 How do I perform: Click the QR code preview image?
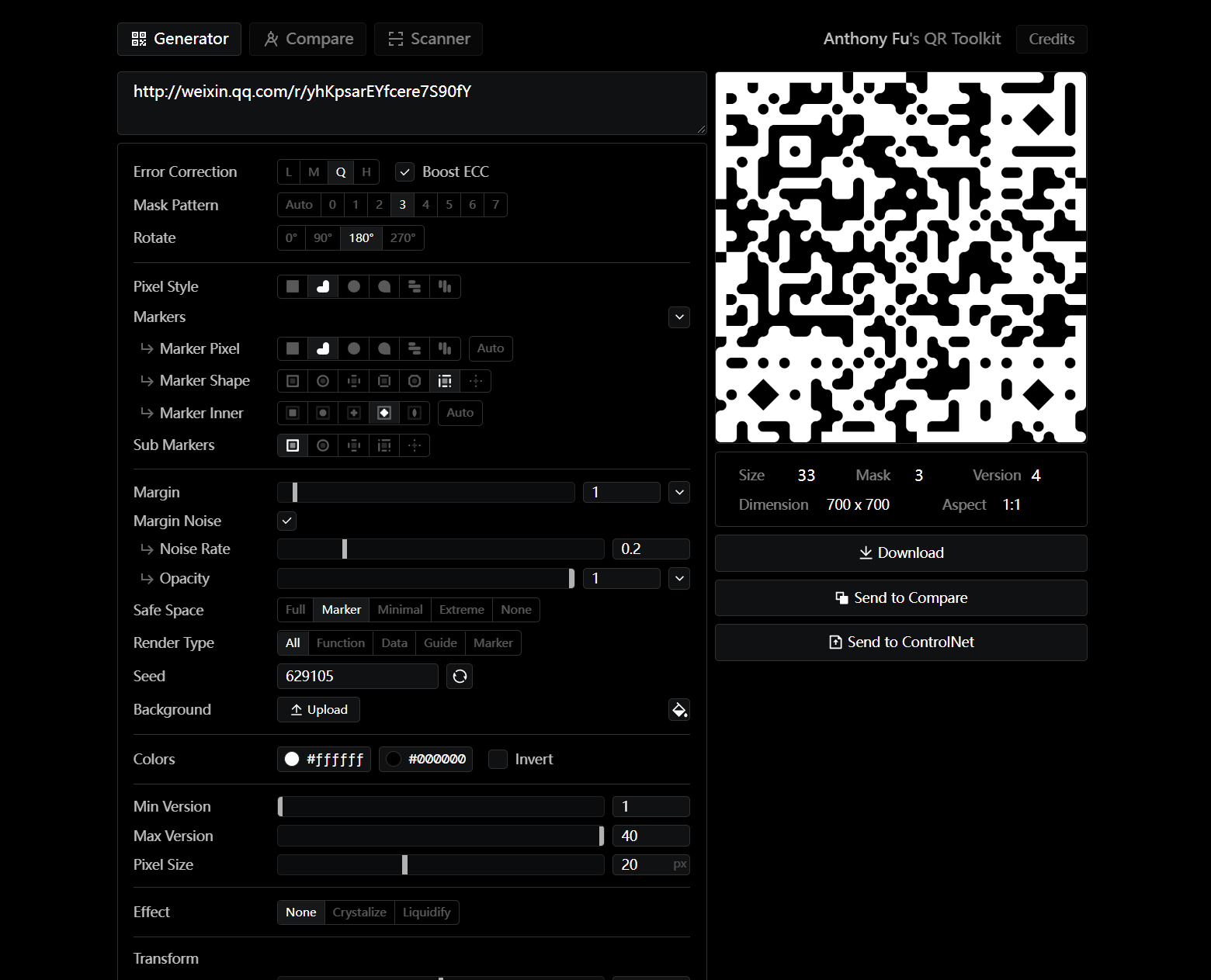[x=900, y=258]
